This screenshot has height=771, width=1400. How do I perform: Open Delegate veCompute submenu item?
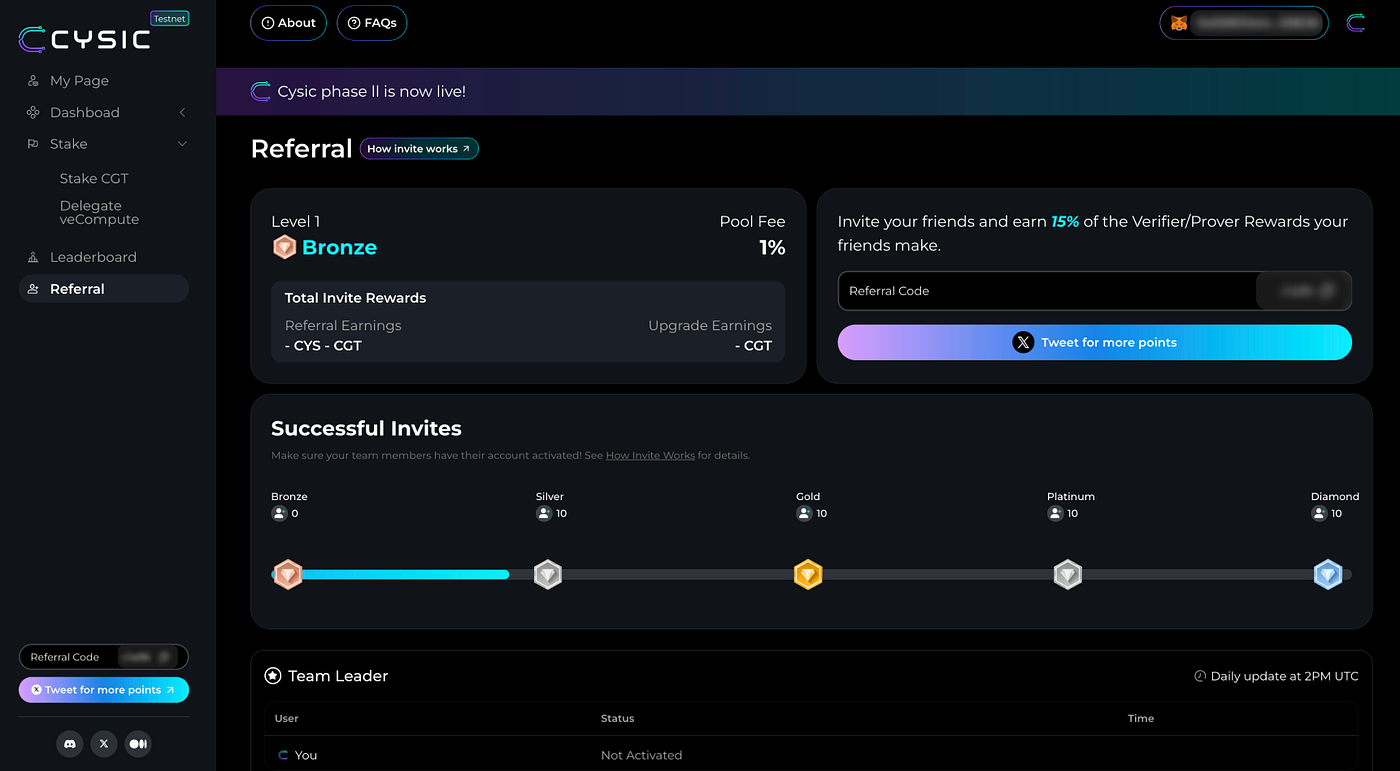tap(99, 213)
